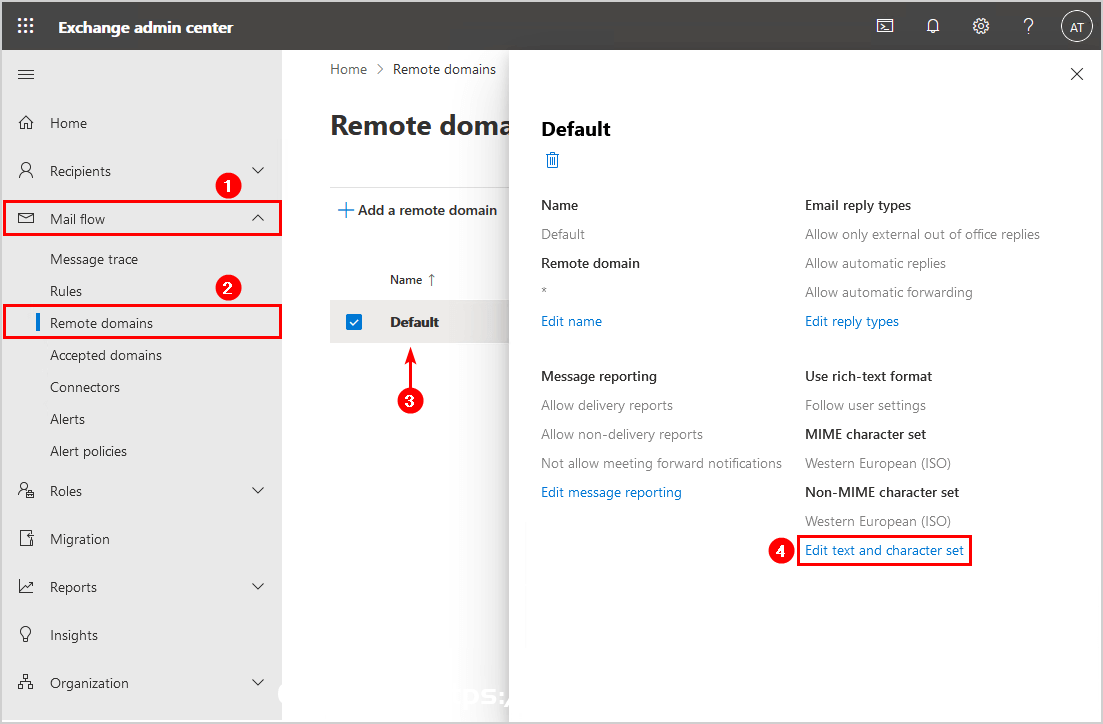Collapse navigation with hamburger icon
The height and width of the screenshot is (724, 1103).
[x=26, y=75]
